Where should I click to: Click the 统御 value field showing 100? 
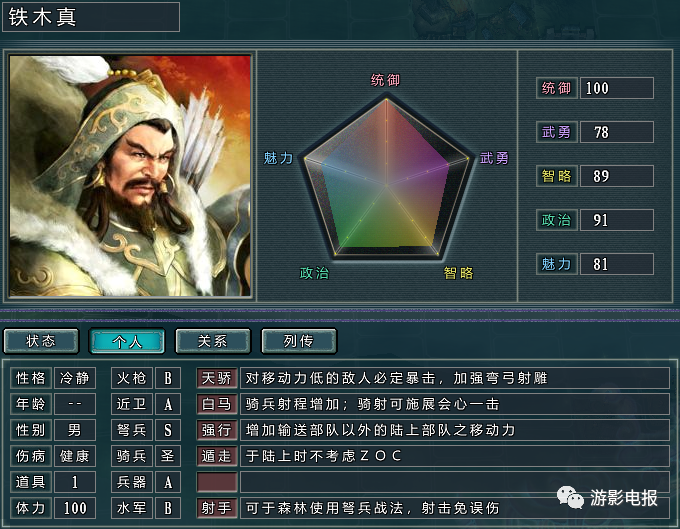[617, 88]
